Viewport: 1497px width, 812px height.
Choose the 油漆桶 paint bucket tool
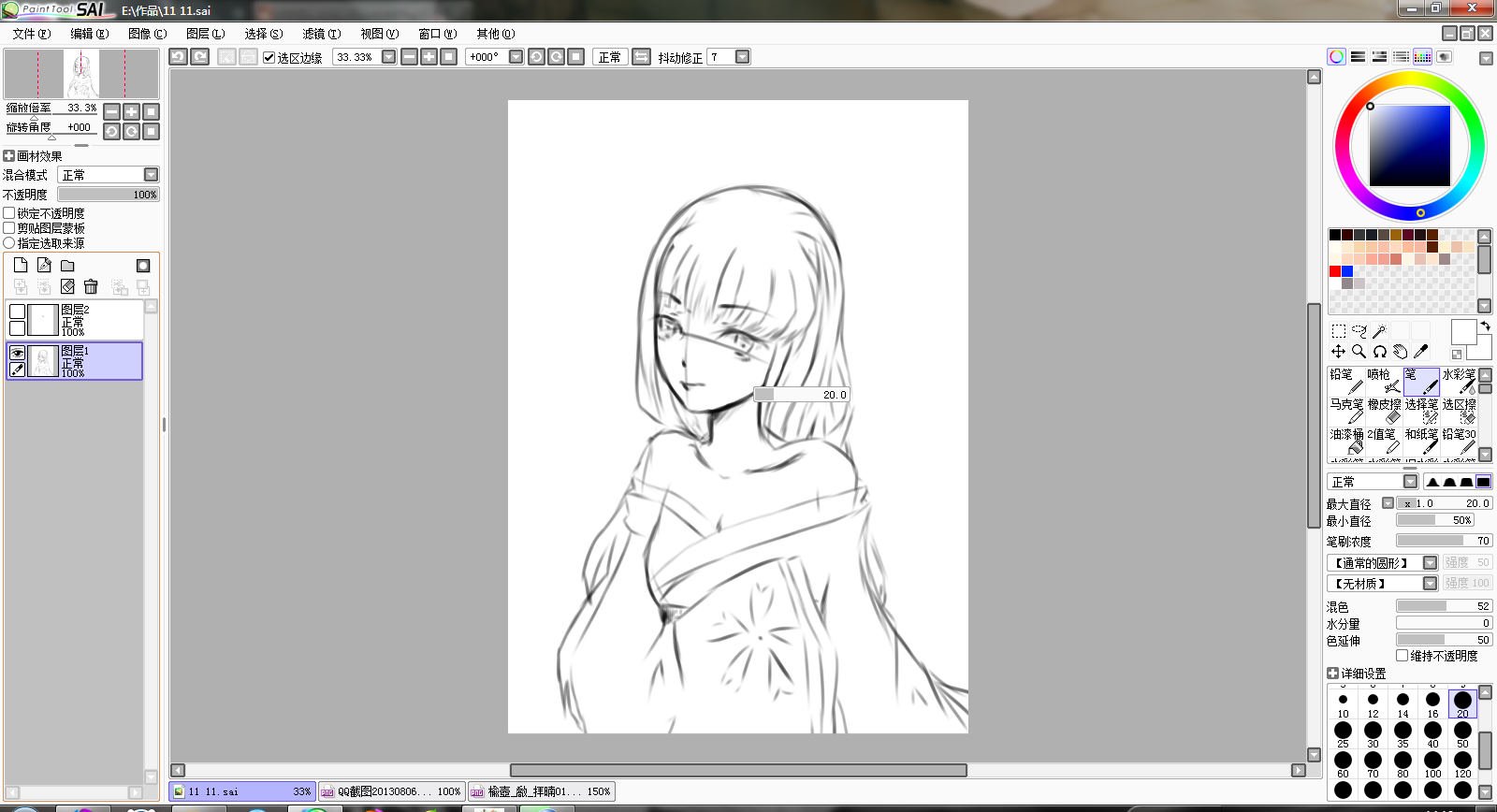(1346, 441)
